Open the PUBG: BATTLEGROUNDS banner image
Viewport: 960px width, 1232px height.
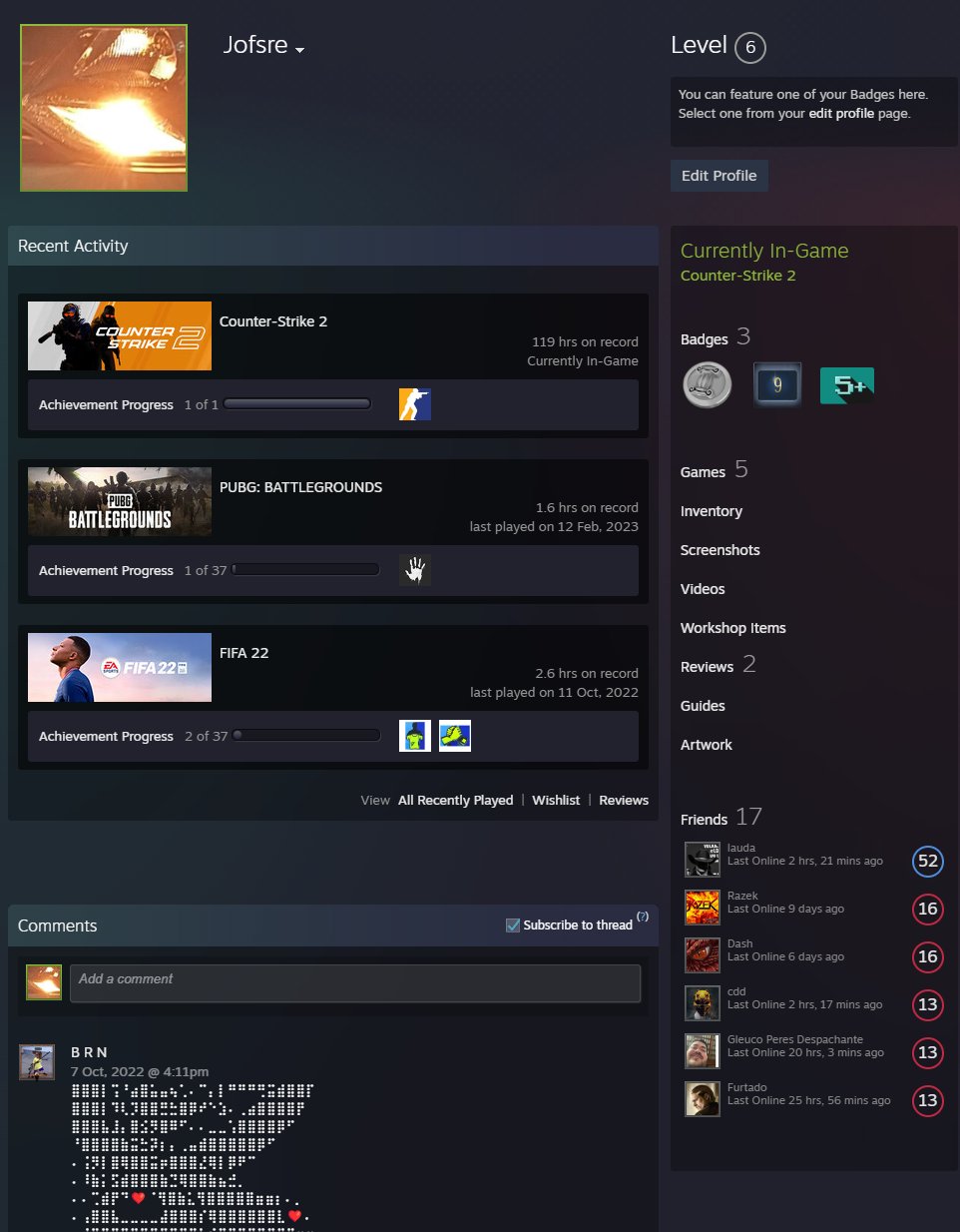tap(120, 501)
